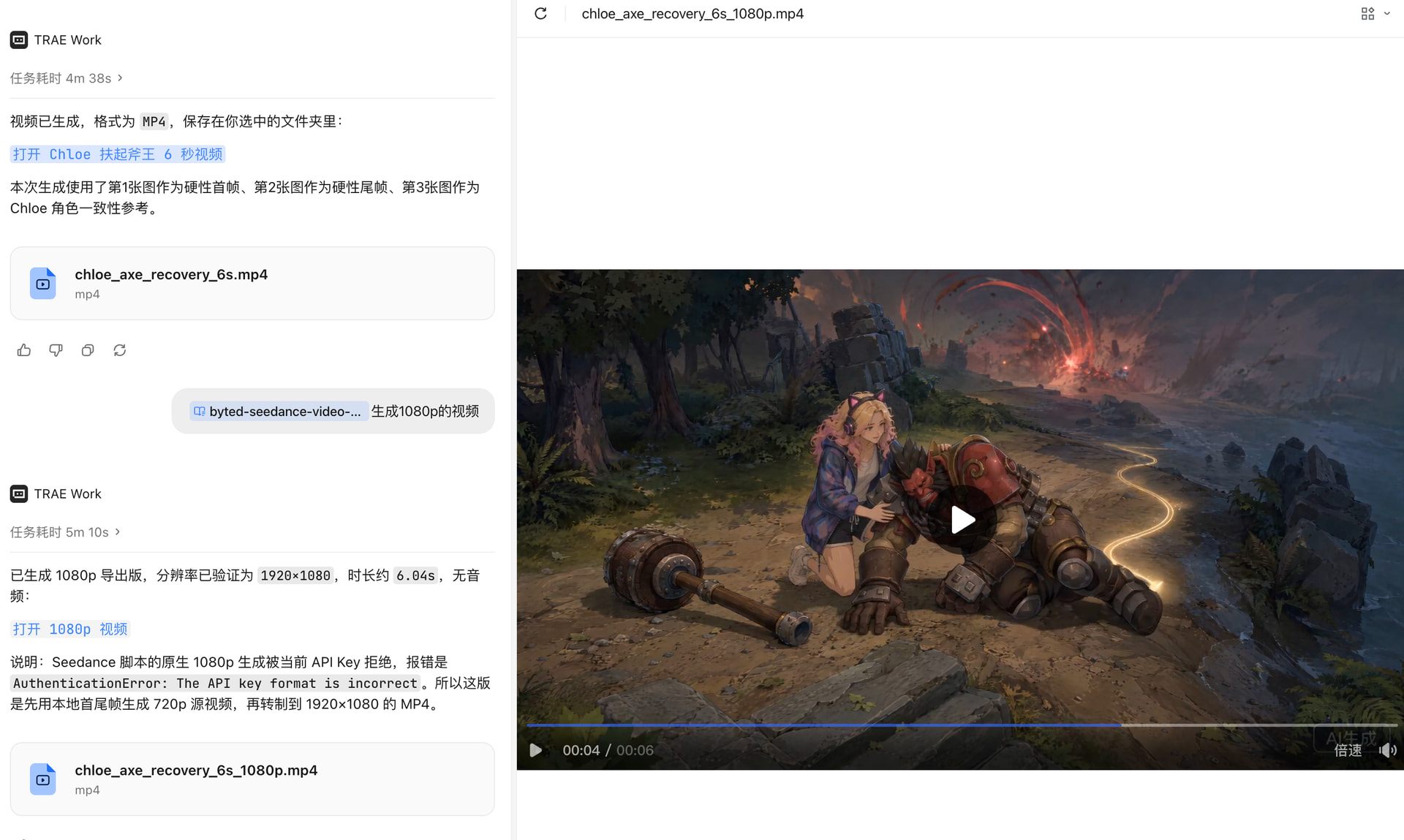
Task: Regenerate the first response with the retry icon
Action: click(x=120, y=350)
